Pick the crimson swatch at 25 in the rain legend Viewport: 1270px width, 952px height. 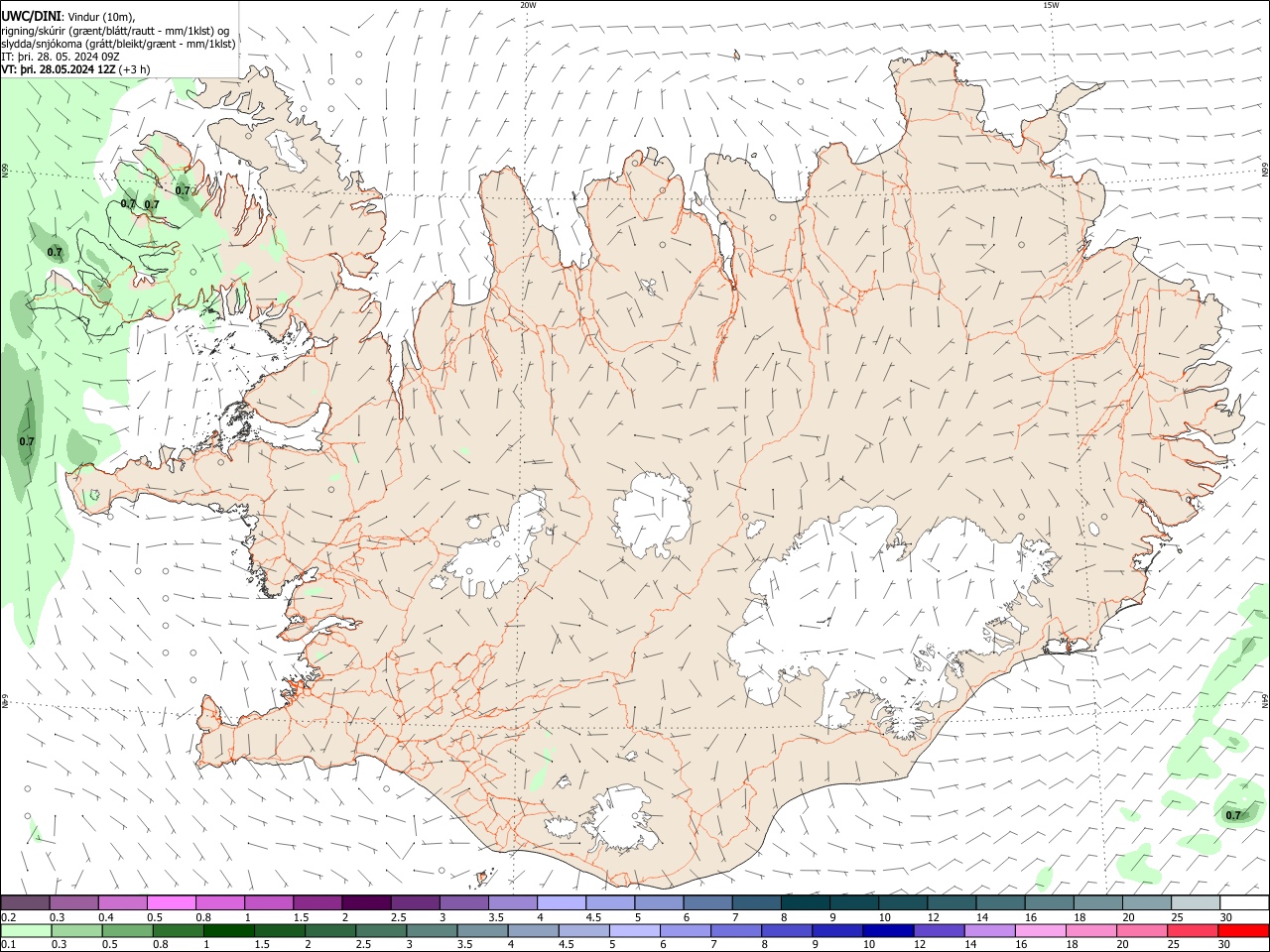[1193, 930]
